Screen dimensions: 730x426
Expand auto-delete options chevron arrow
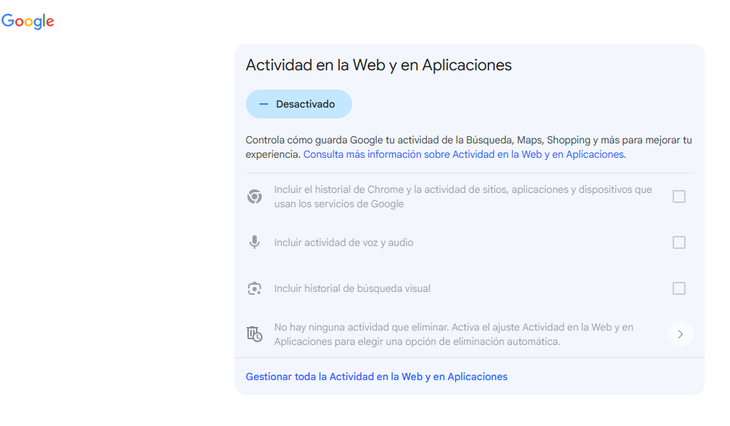tap(680, 334)
